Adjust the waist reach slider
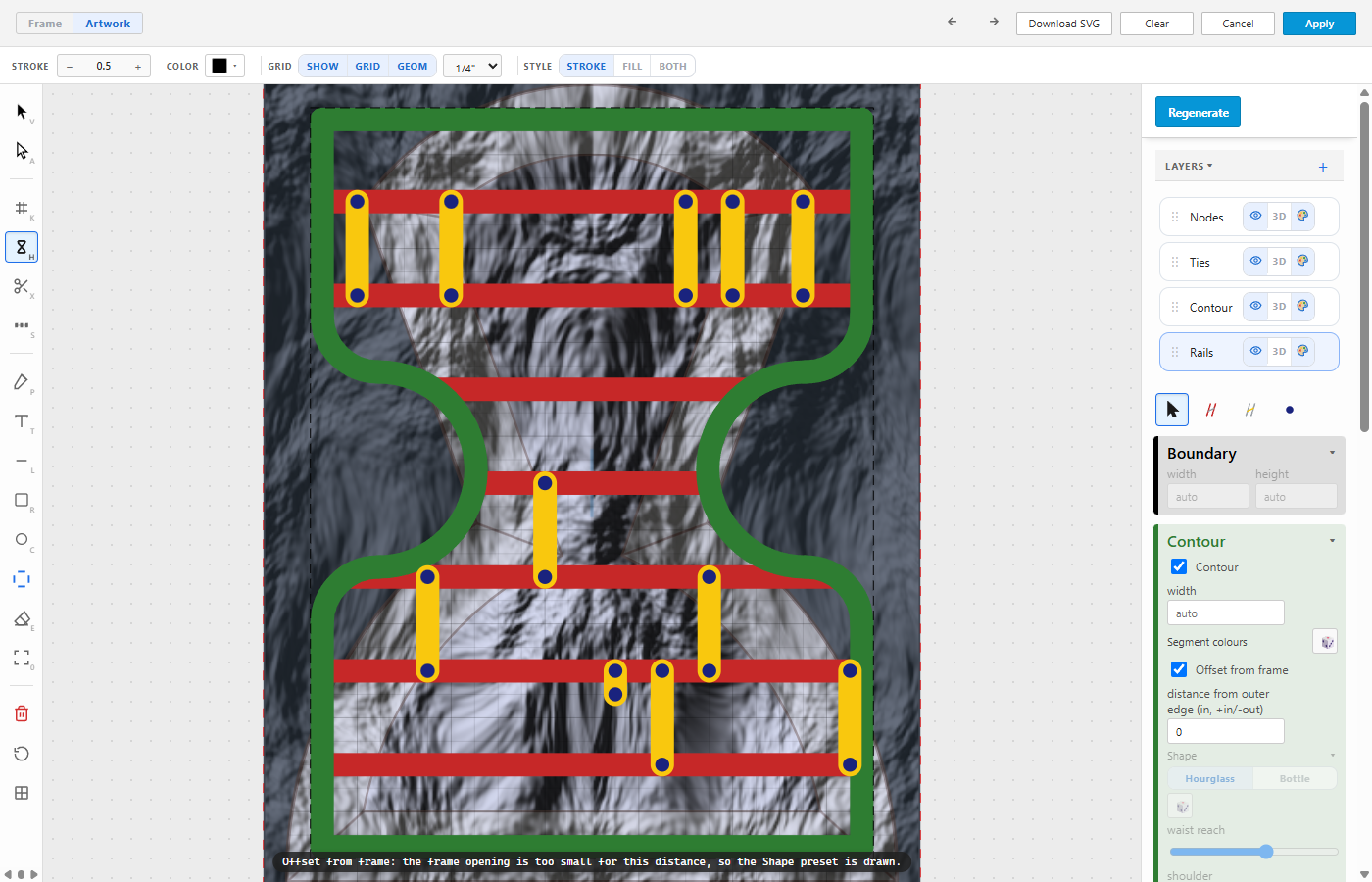 [x=1254, y=852]
